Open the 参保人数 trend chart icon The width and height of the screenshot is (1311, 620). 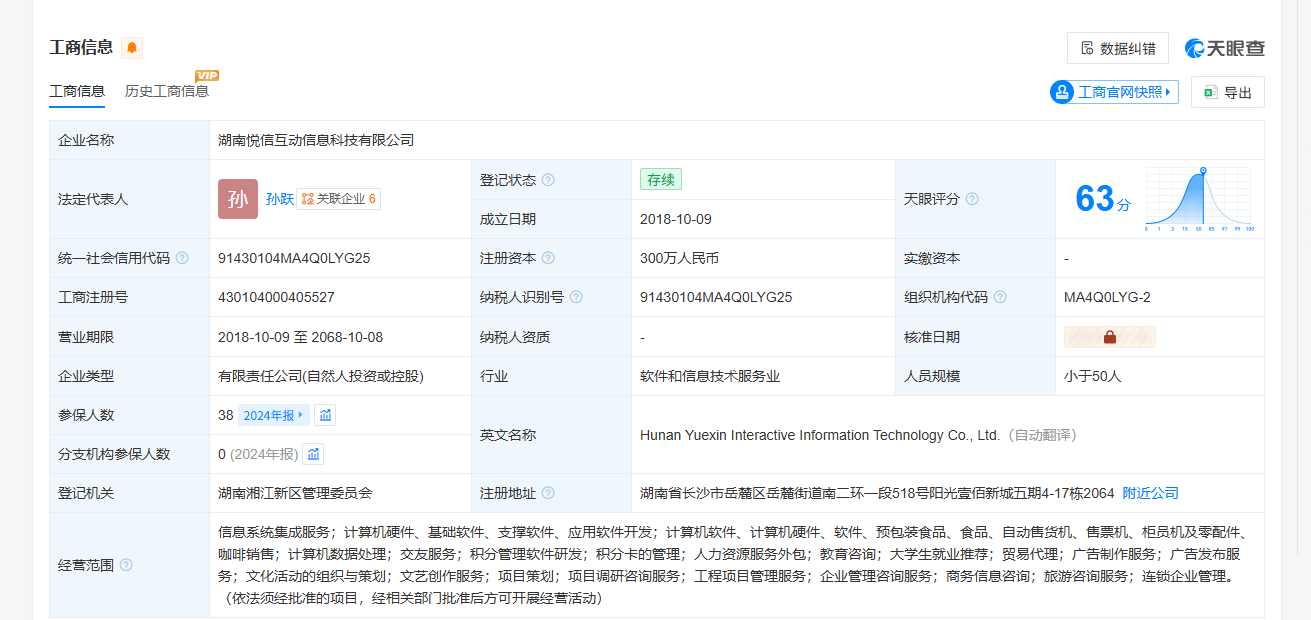(325, 415)
